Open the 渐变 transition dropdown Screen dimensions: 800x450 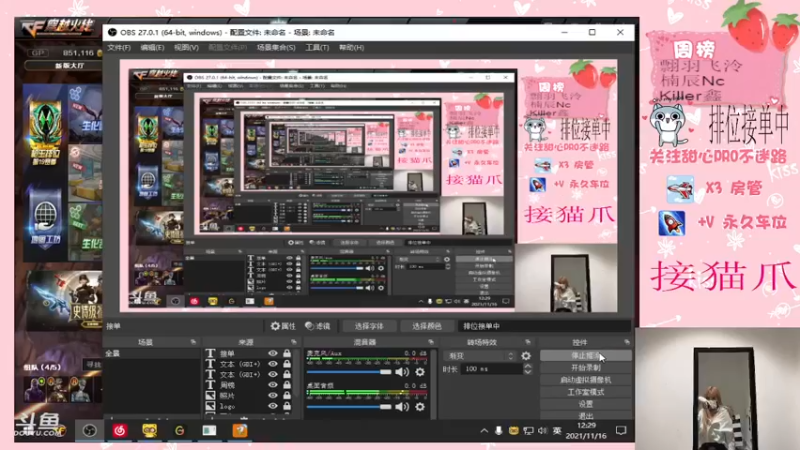pyautogui.click(x=481, y=356)
